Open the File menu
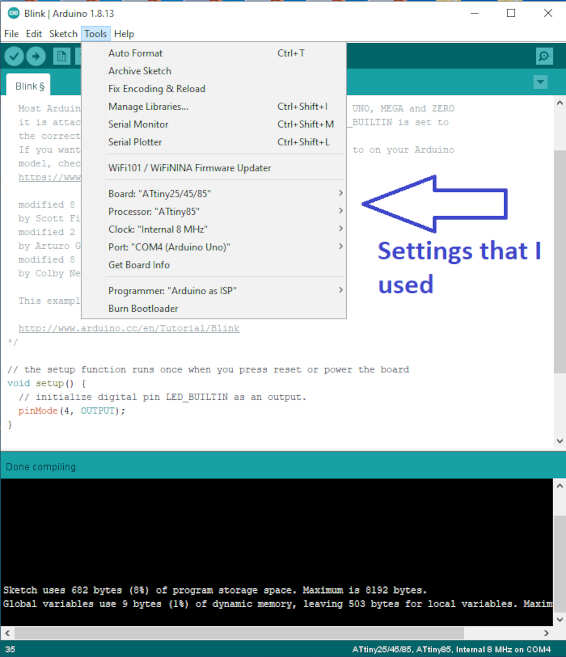 click(x=11, y=34)
